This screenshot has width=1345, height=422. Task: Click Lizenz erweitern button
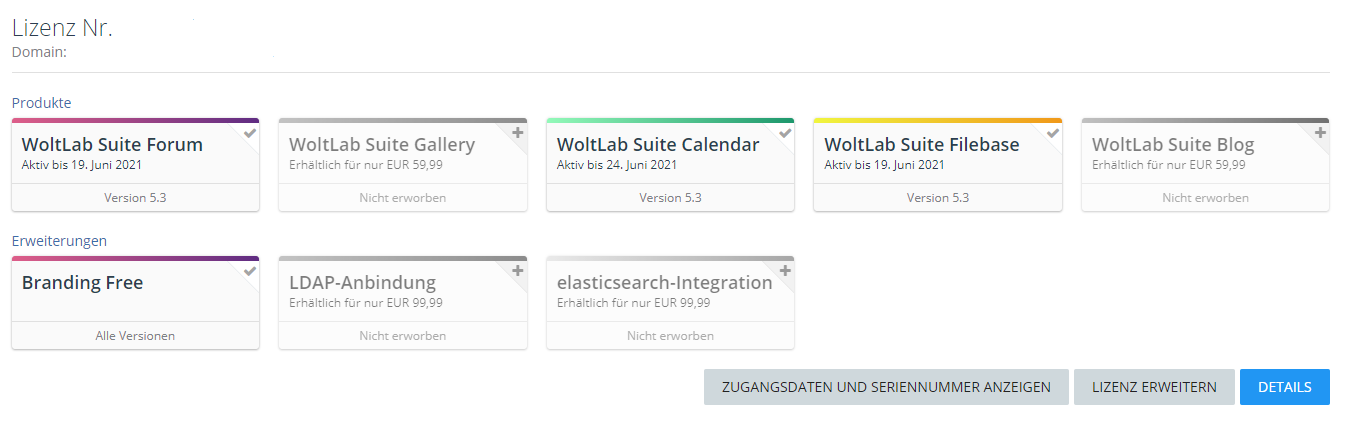1154,387
